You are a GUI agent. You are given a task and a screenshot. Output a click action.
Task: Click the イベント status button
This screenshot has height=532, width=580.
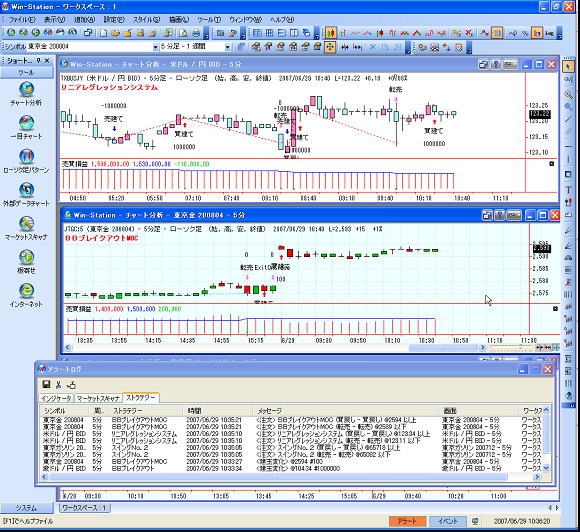tap(448, 521)
